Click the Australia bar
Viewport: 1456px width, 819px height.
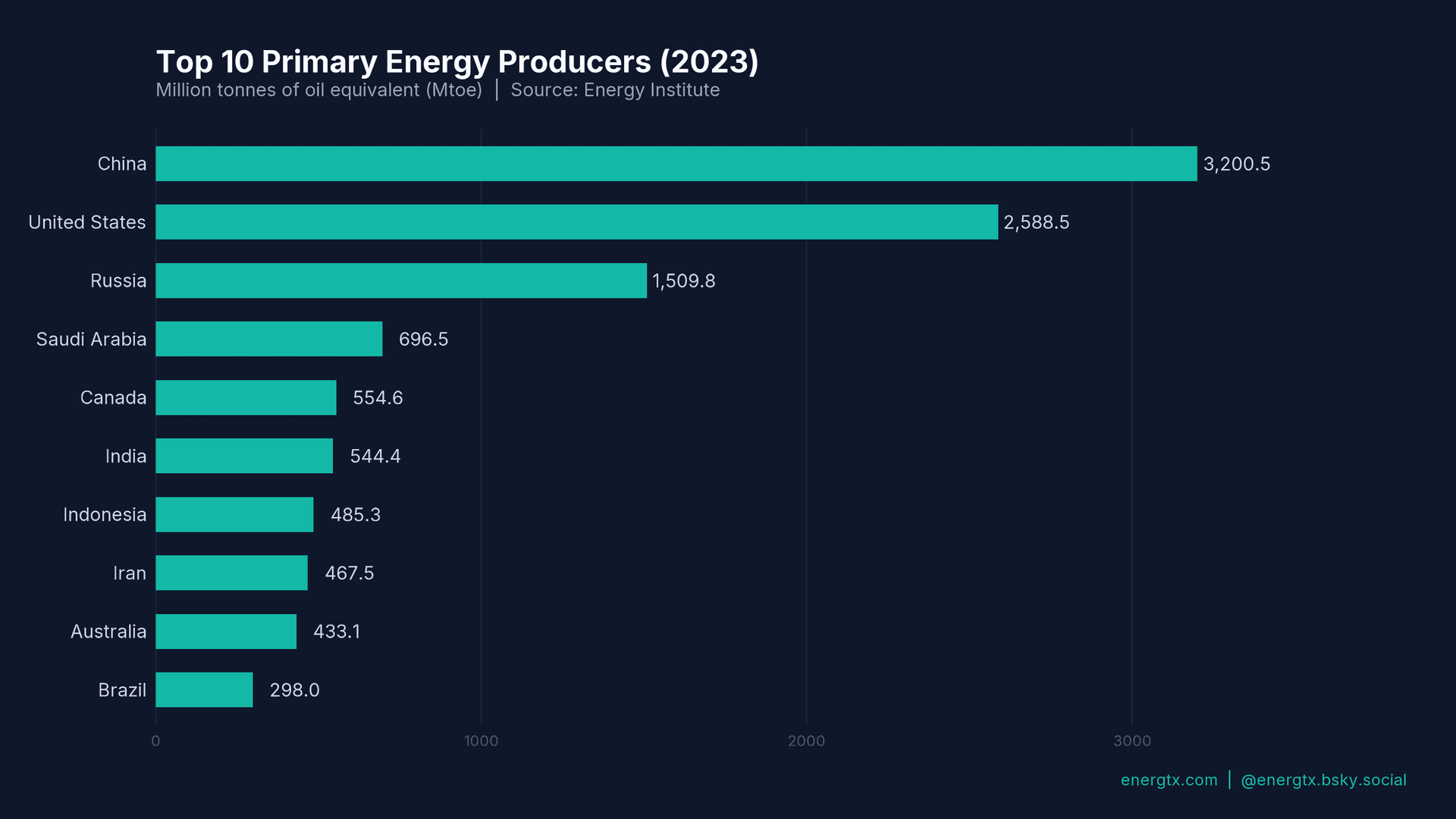click(x=226, y=631)
